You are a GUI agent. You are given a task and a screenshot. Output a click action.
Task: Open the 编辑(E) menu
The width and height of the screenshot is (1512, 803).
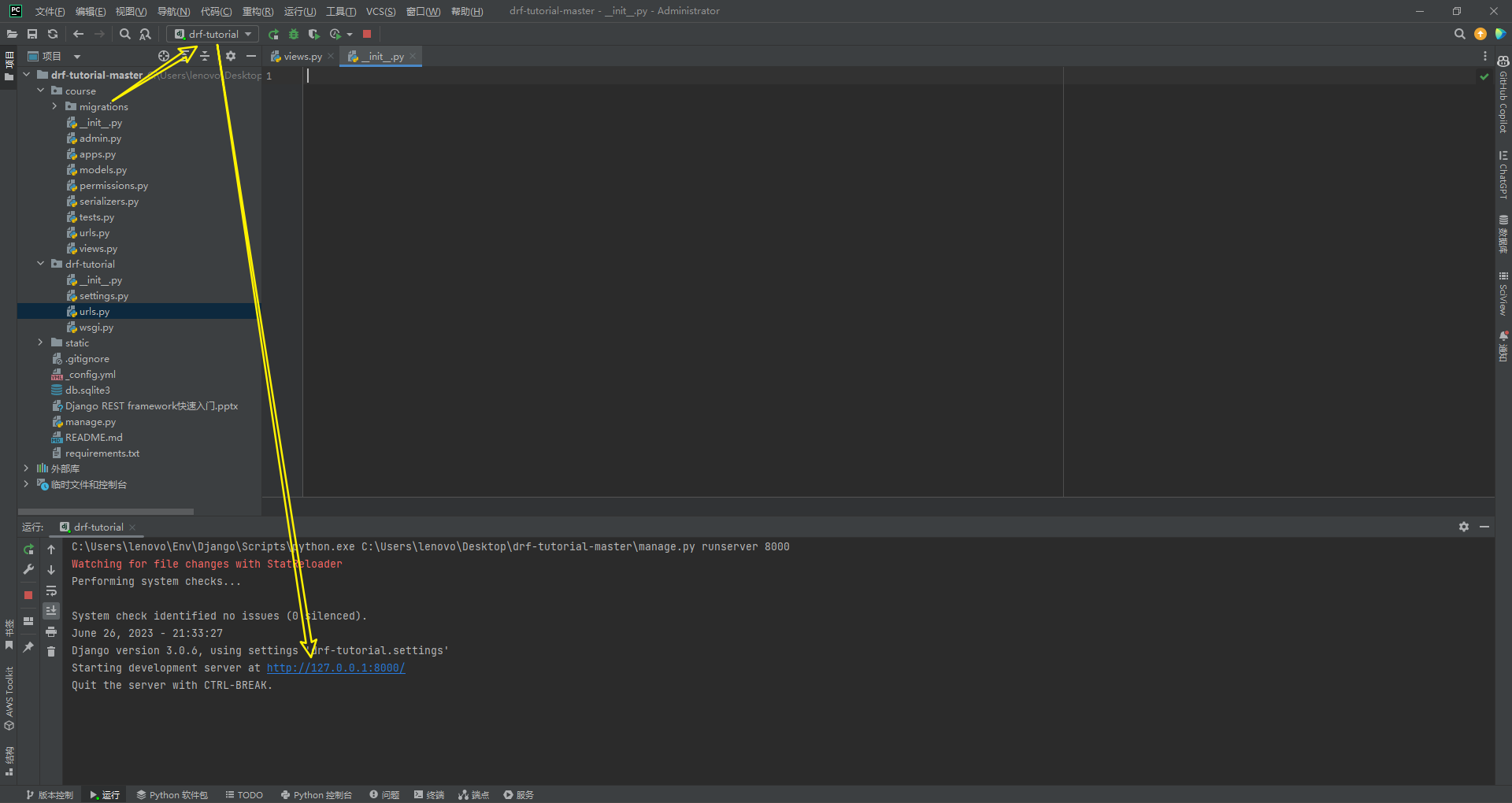pos(91,11)
